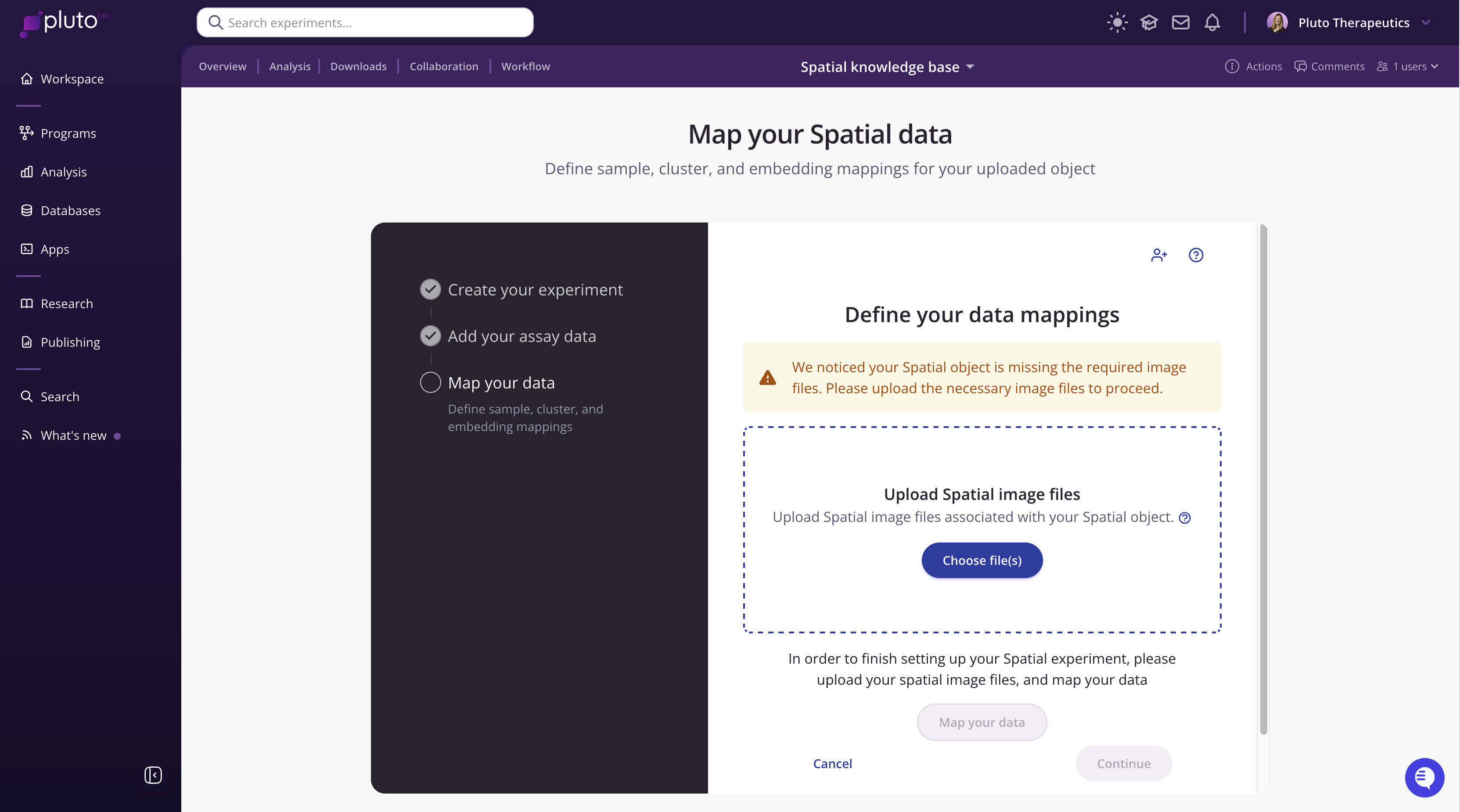
Task: Click the Add your assay data checkmark
Action: [430, 336]
